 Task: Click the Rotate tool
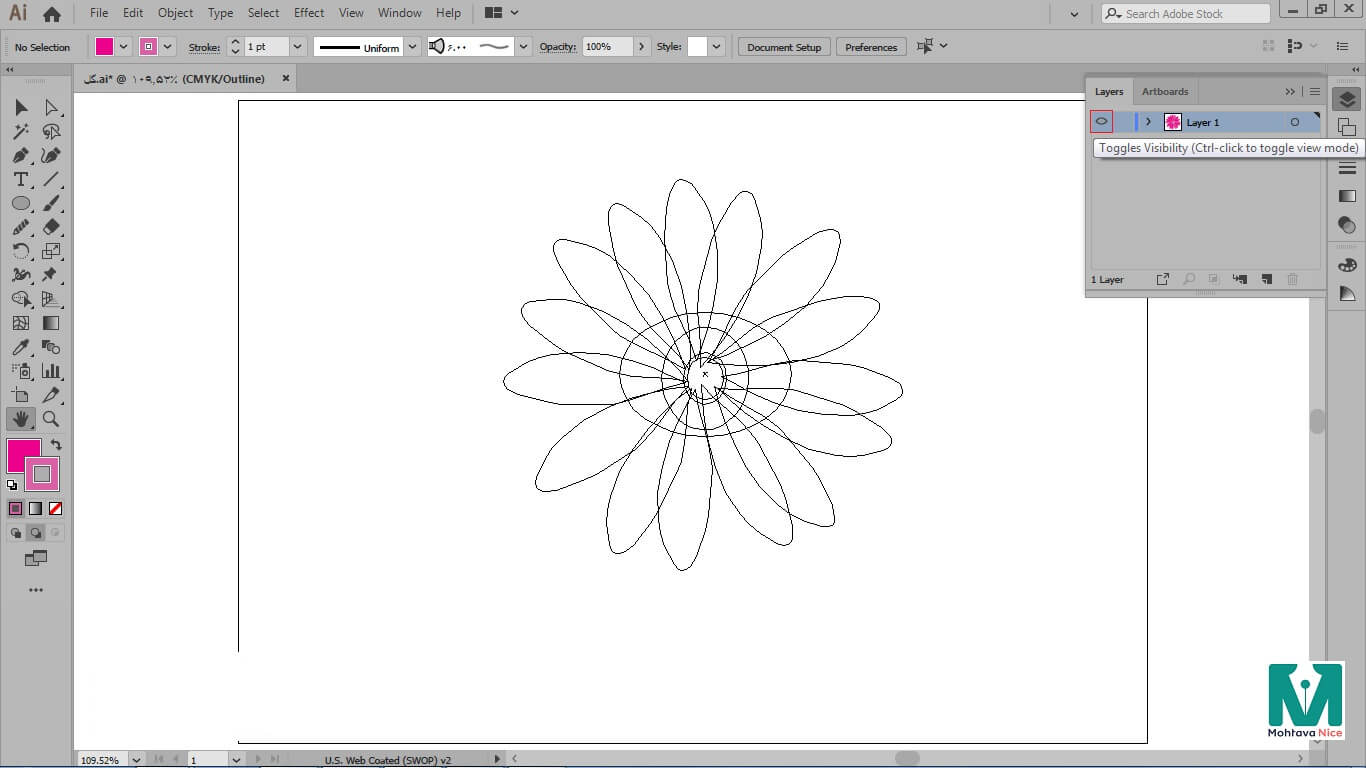click(20, 251)
